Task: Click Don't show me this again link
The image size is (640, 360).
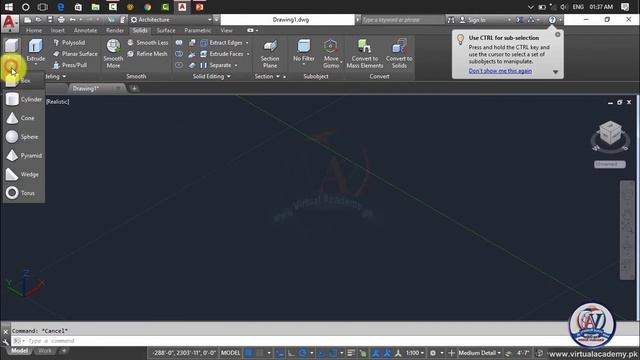Action: pos(500,71)
